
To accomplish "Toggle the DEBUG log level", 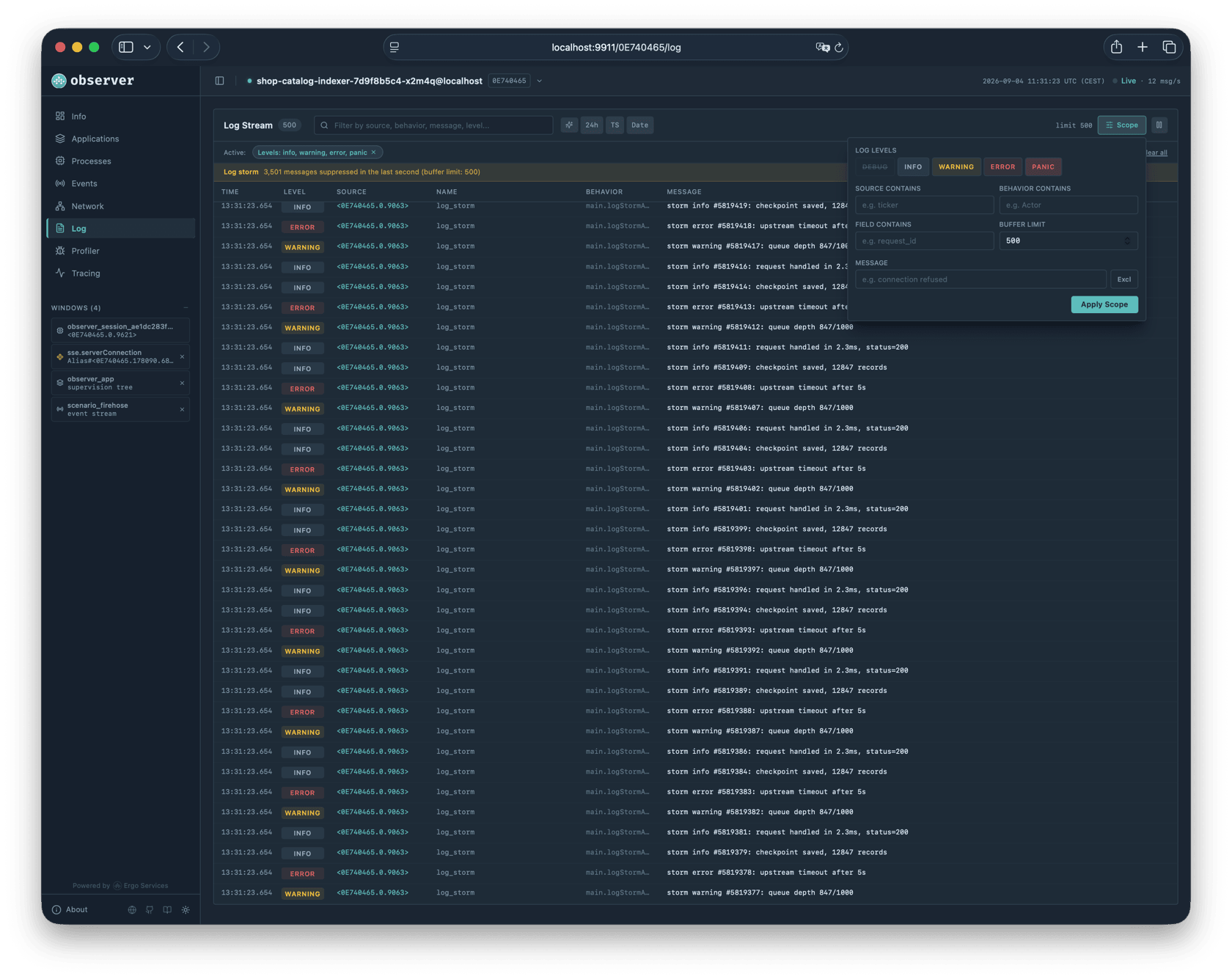I will pyautogui.click(x=875, y=167).
